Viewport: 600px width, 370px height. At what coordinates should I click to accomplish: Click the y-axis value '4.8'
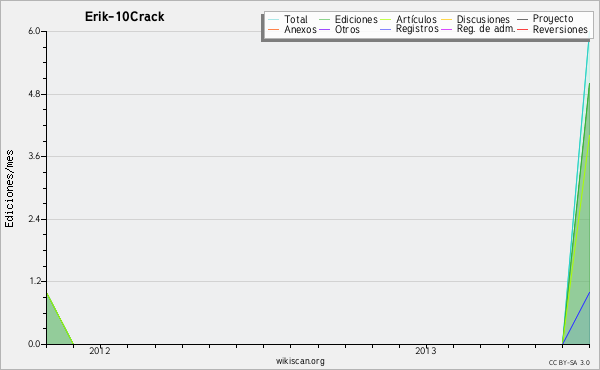(34, 94)
